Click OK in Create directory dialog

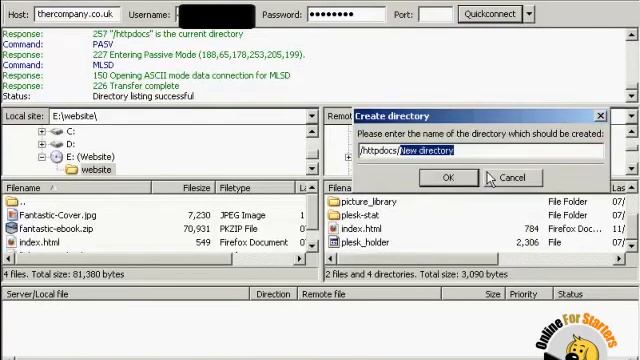coord(449,178)
